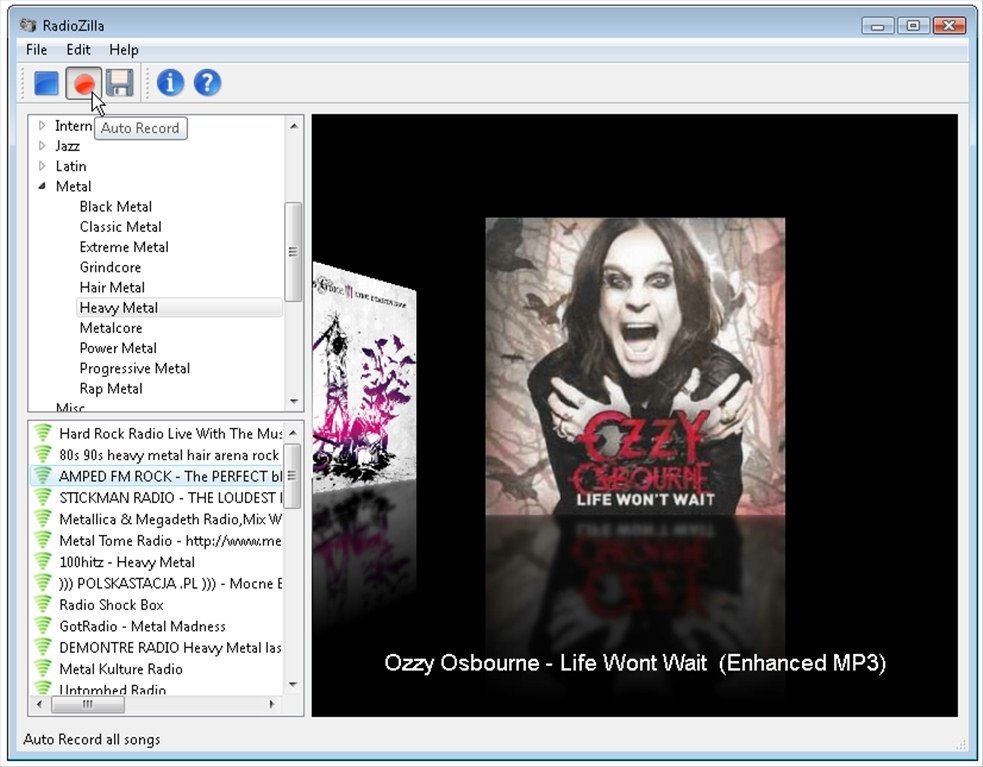Play POLSKASTACJA .PL Mocne station

pyautogui.click(x=170, y=583)
